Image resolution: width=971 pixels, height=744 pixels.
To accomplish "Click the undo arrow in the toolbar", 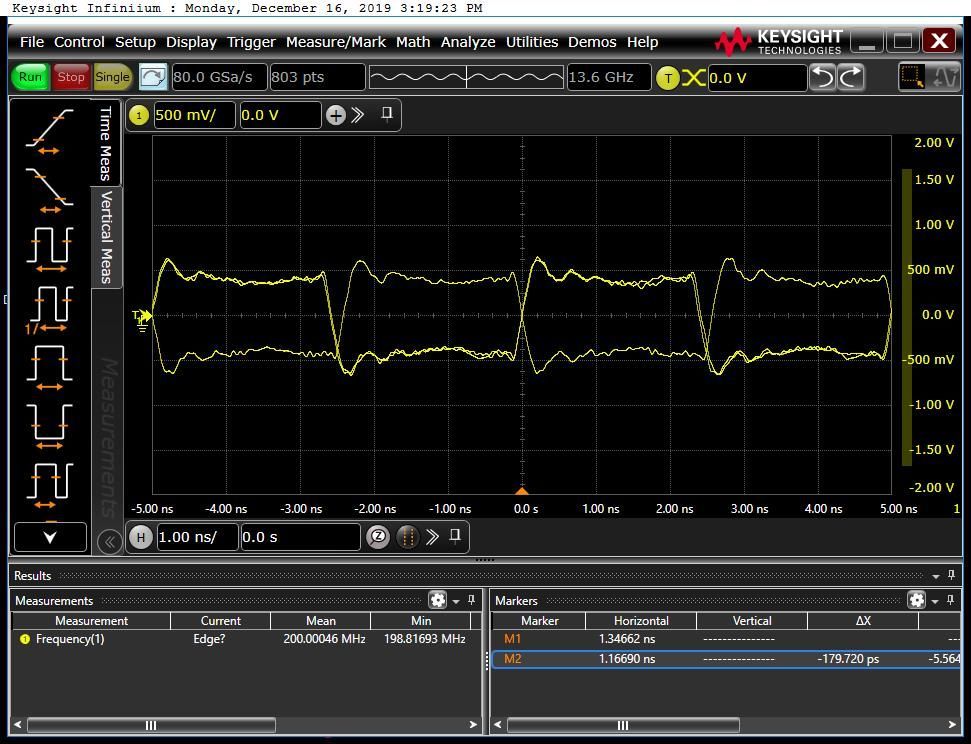I will tap(822, 77).
